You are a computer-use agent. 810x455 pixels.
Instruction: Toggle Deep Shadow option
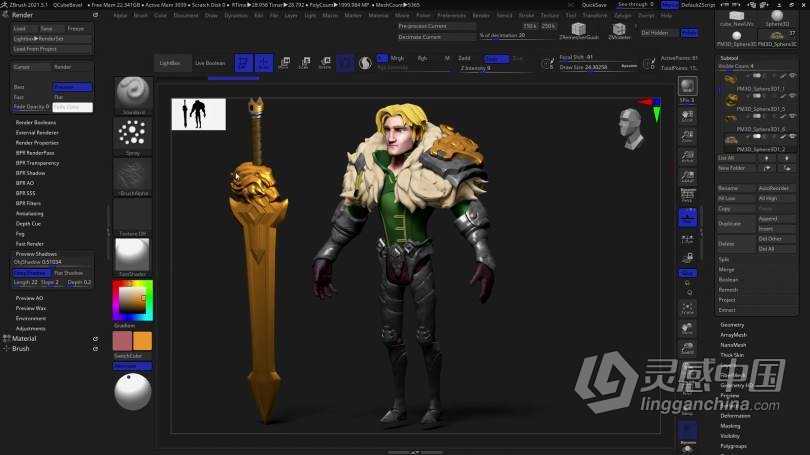click(x=31, y=273)
